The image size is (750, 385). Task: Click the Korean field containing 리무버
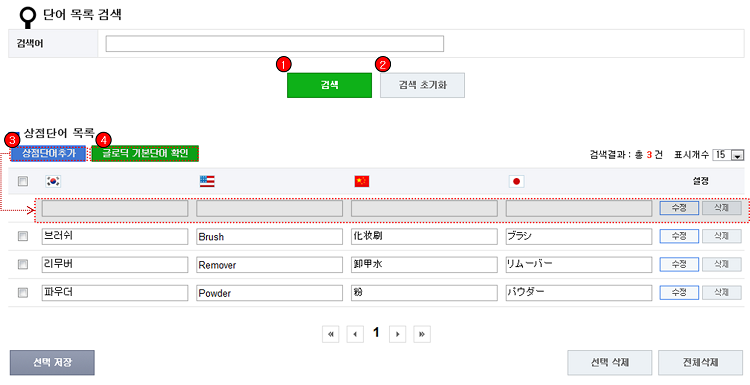pos(115,265)
